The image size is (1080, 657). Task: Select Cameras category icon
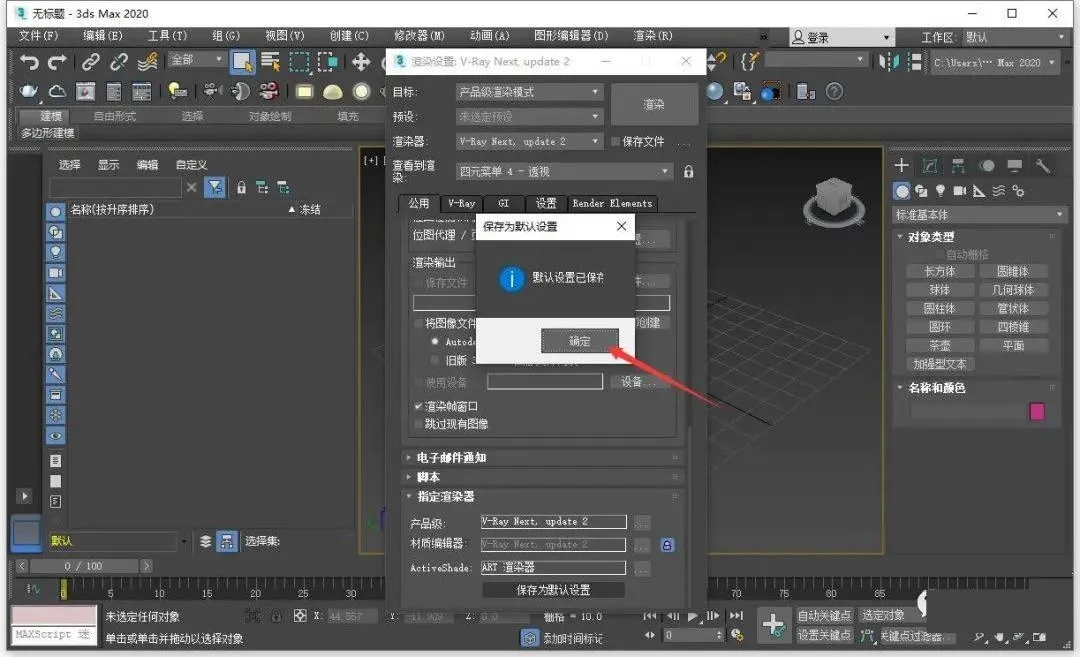[x=959, y=191]
